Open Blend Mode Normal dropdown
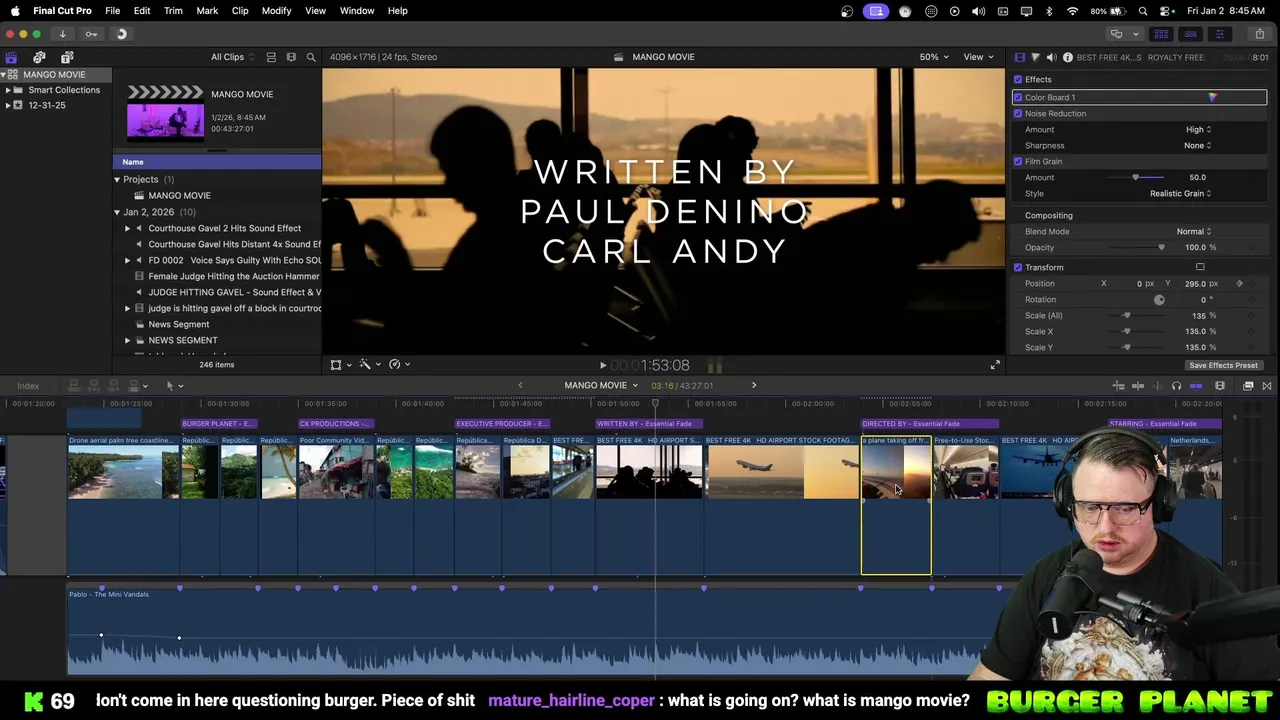 pyautogui.click(x=1194, y=231)
